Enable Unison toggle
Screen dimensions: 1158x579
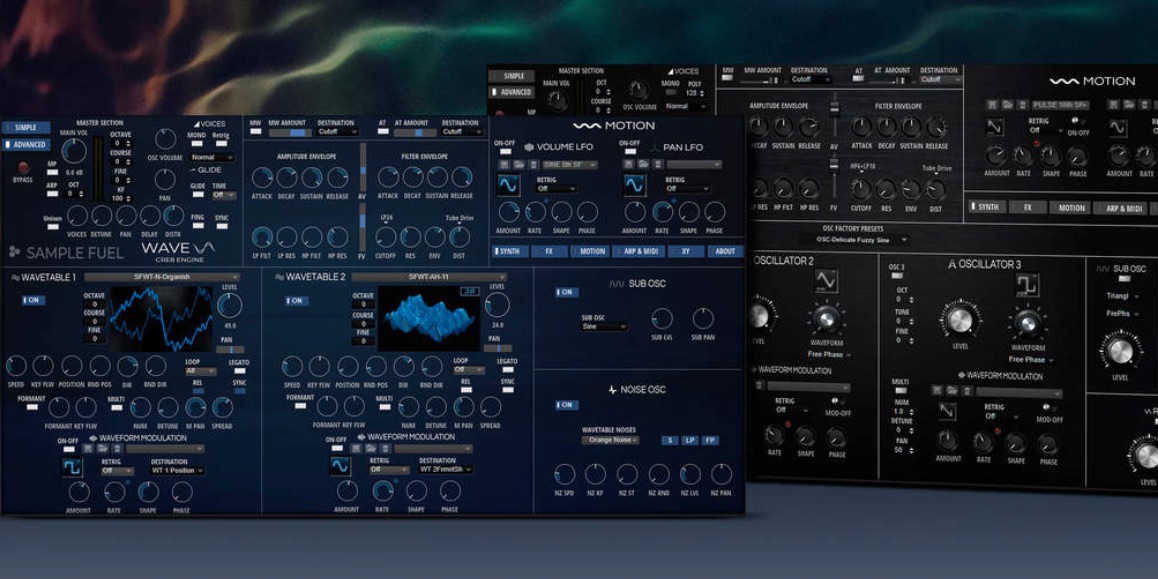click(52, 227)
